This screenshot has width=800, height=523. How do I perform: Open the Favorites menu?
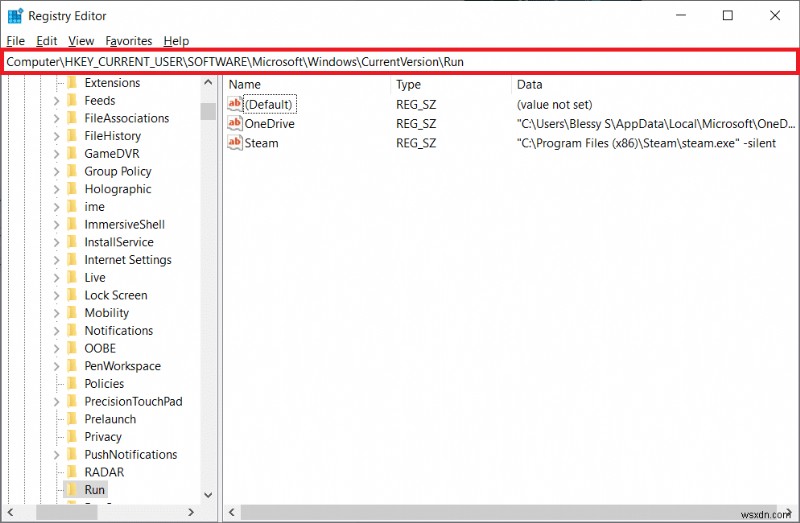(129, 41)
